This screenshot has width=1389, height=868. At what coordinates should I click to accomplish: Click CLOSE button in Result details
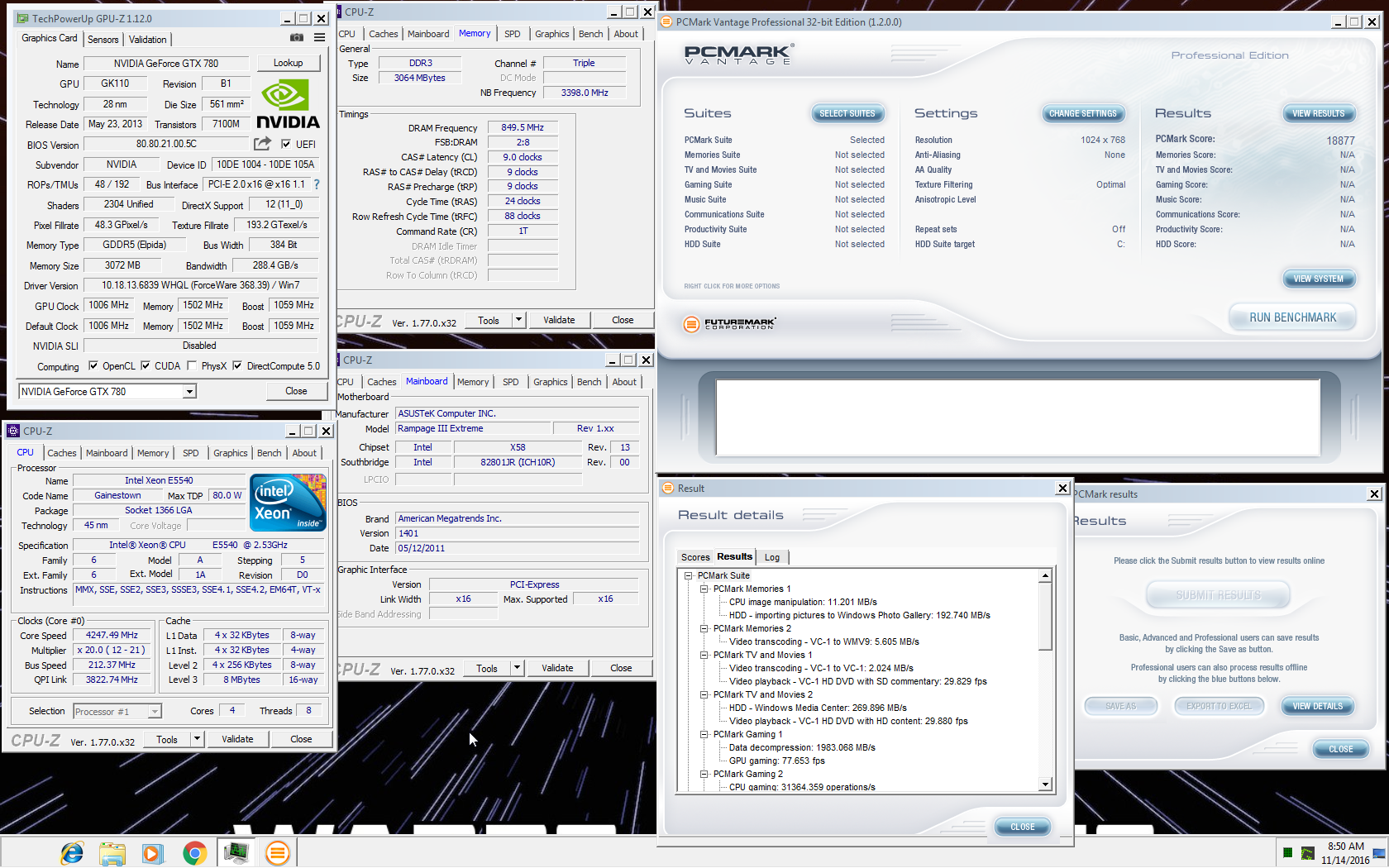(1023, 827)
